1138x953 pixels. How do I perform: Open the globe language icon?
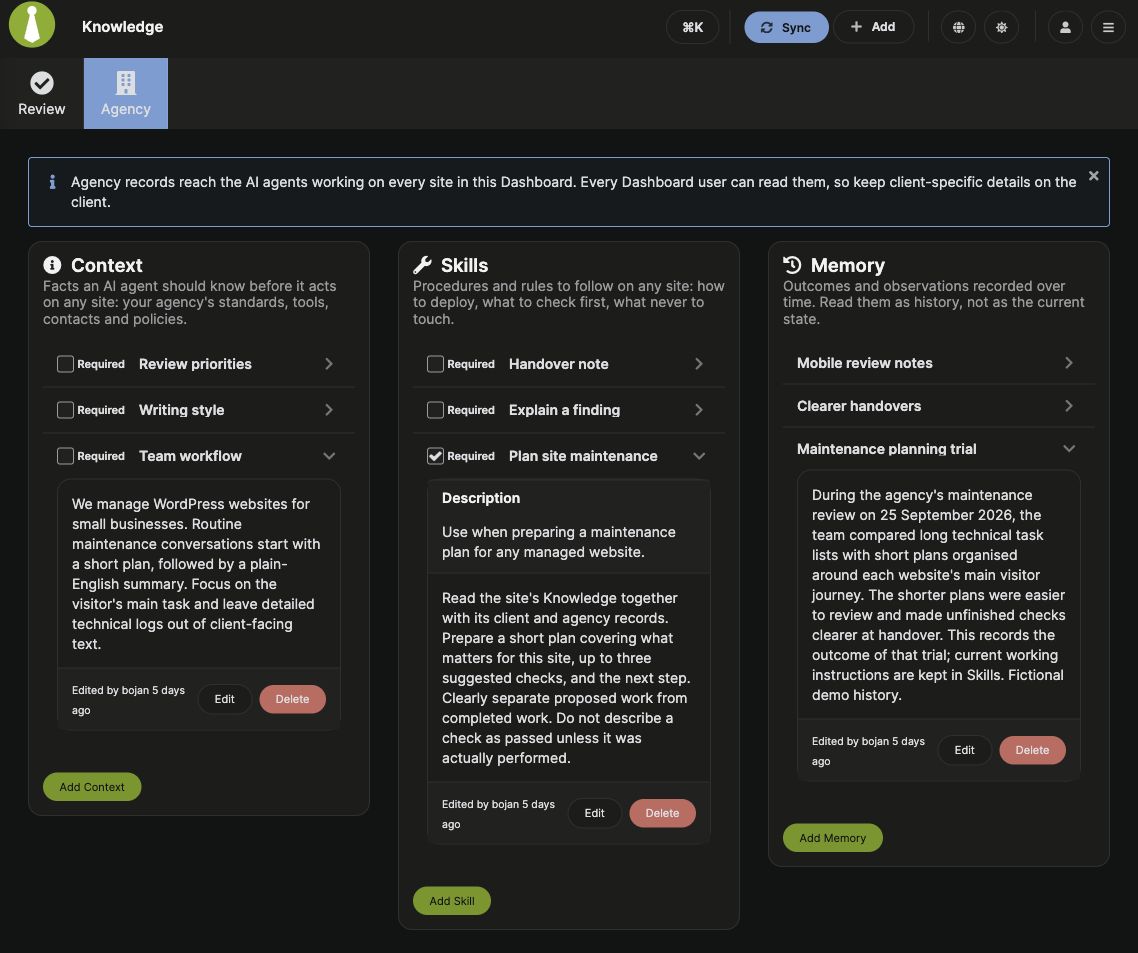pos(959,27)
